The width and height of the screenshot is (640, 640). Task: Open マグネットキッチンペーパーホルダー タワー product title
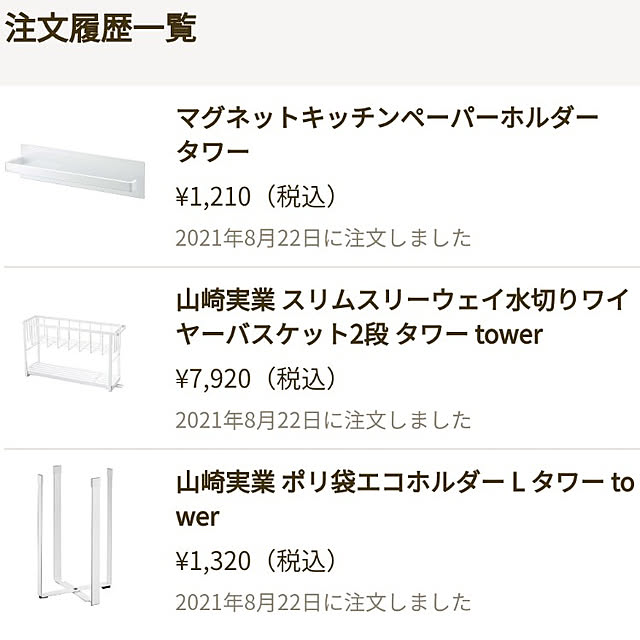pyautogui.click(x=387, y=134)
